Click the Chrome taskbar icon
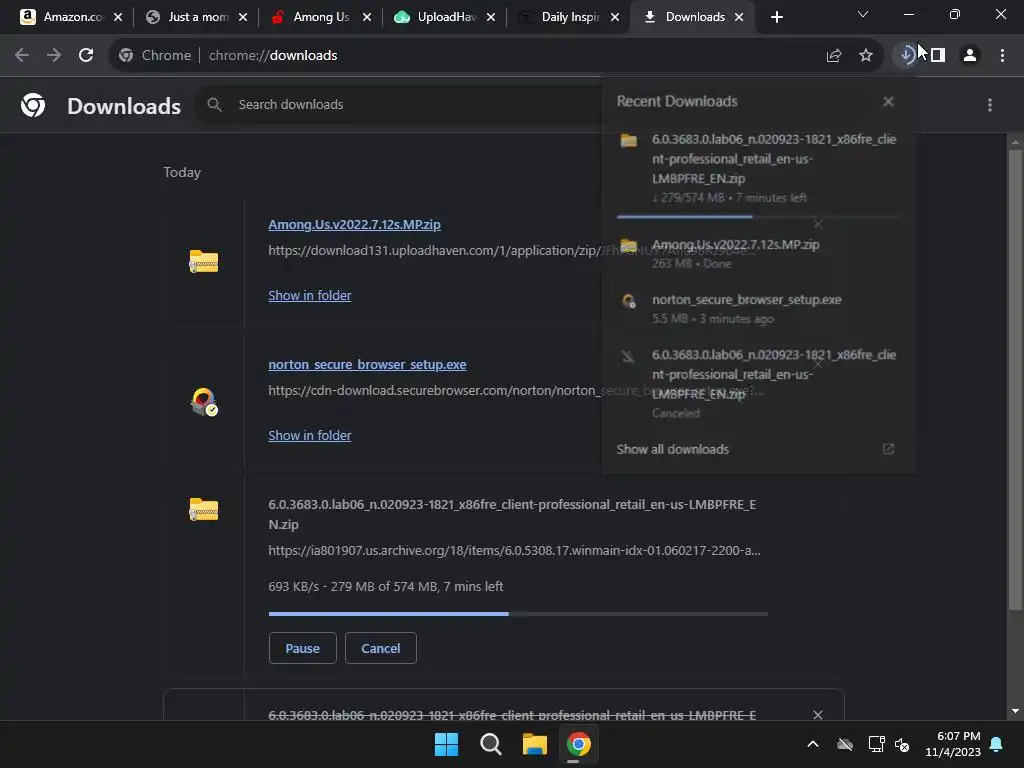 pyautogui.click(x=579, y=744)
